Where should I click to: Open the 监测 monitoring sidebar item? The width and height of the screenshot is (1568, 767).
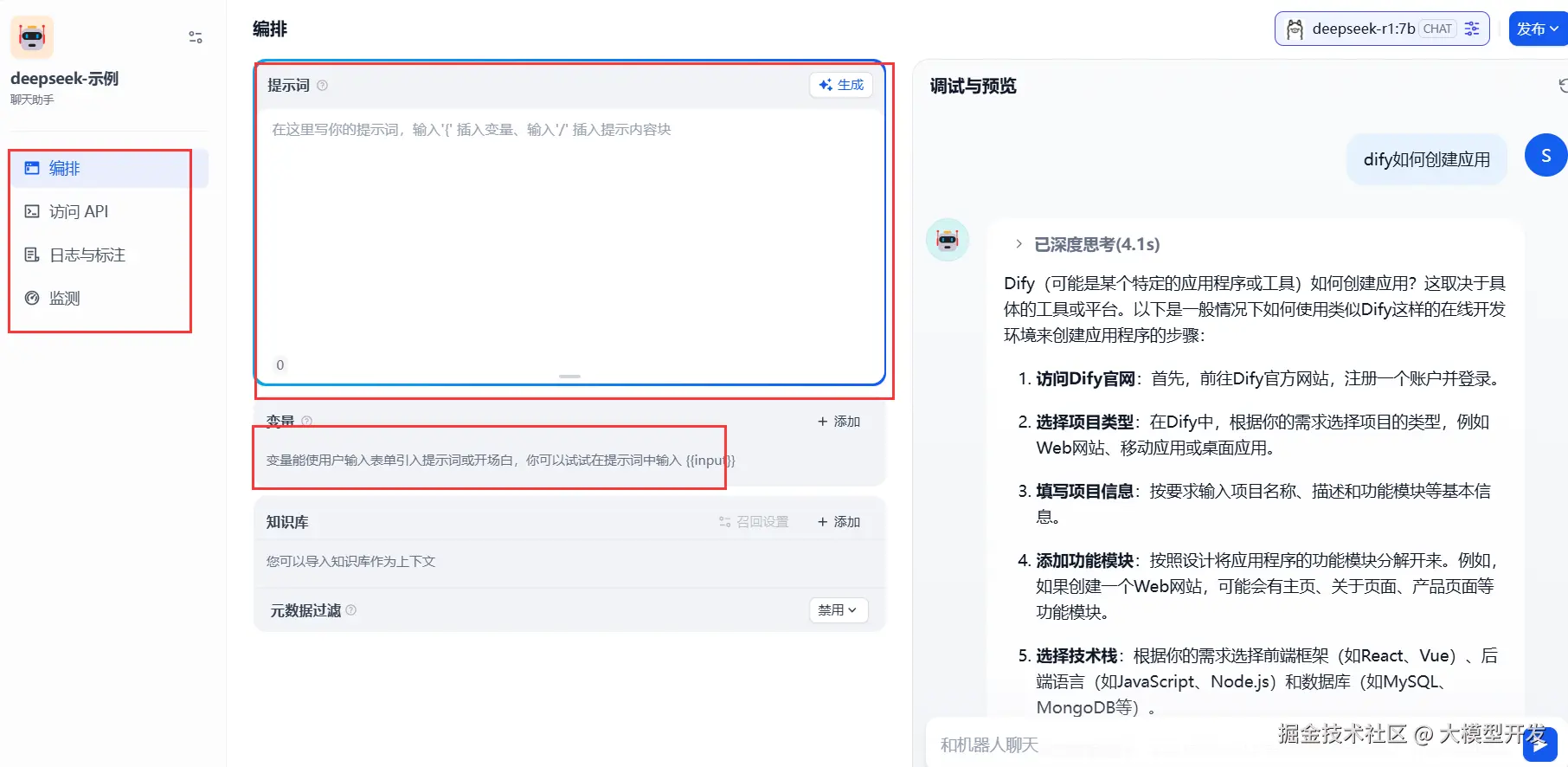[x=110, y=298]
